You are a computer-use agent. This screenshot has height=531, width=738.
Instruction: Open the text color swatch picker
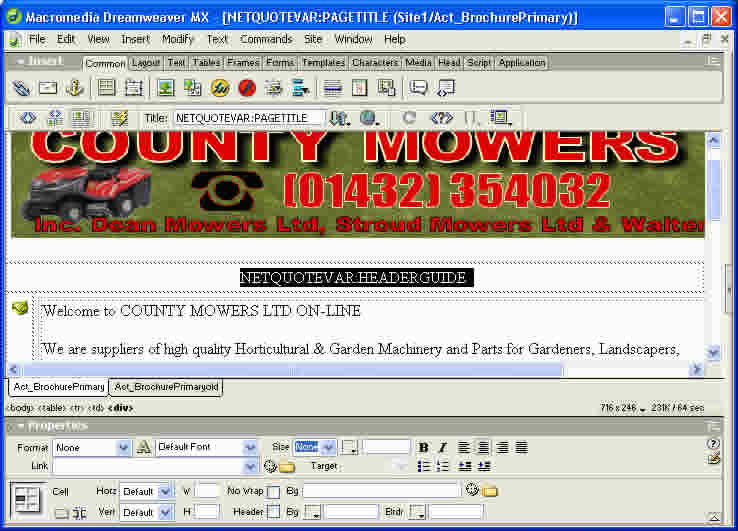pos(349,447)
